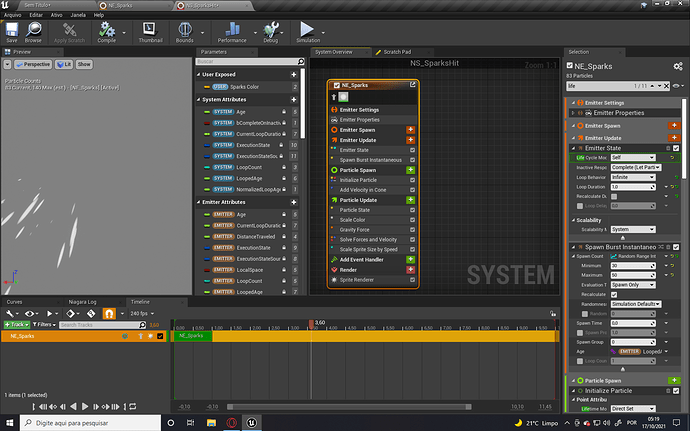This screenshot has width=690, height=431.
Task: Open the 240 fps frame rate dropdown
Action: [x=142, y=313]
